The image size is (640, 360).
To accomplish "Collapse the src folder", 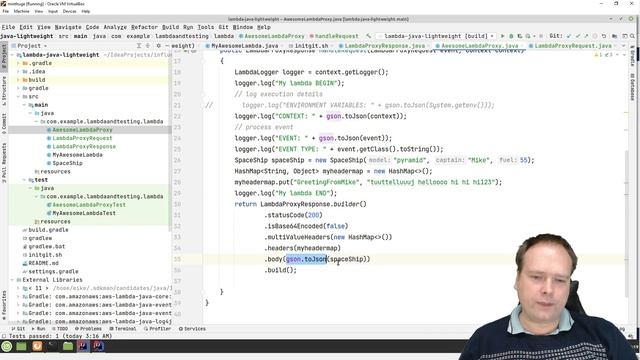I will [x=18, y=97].
